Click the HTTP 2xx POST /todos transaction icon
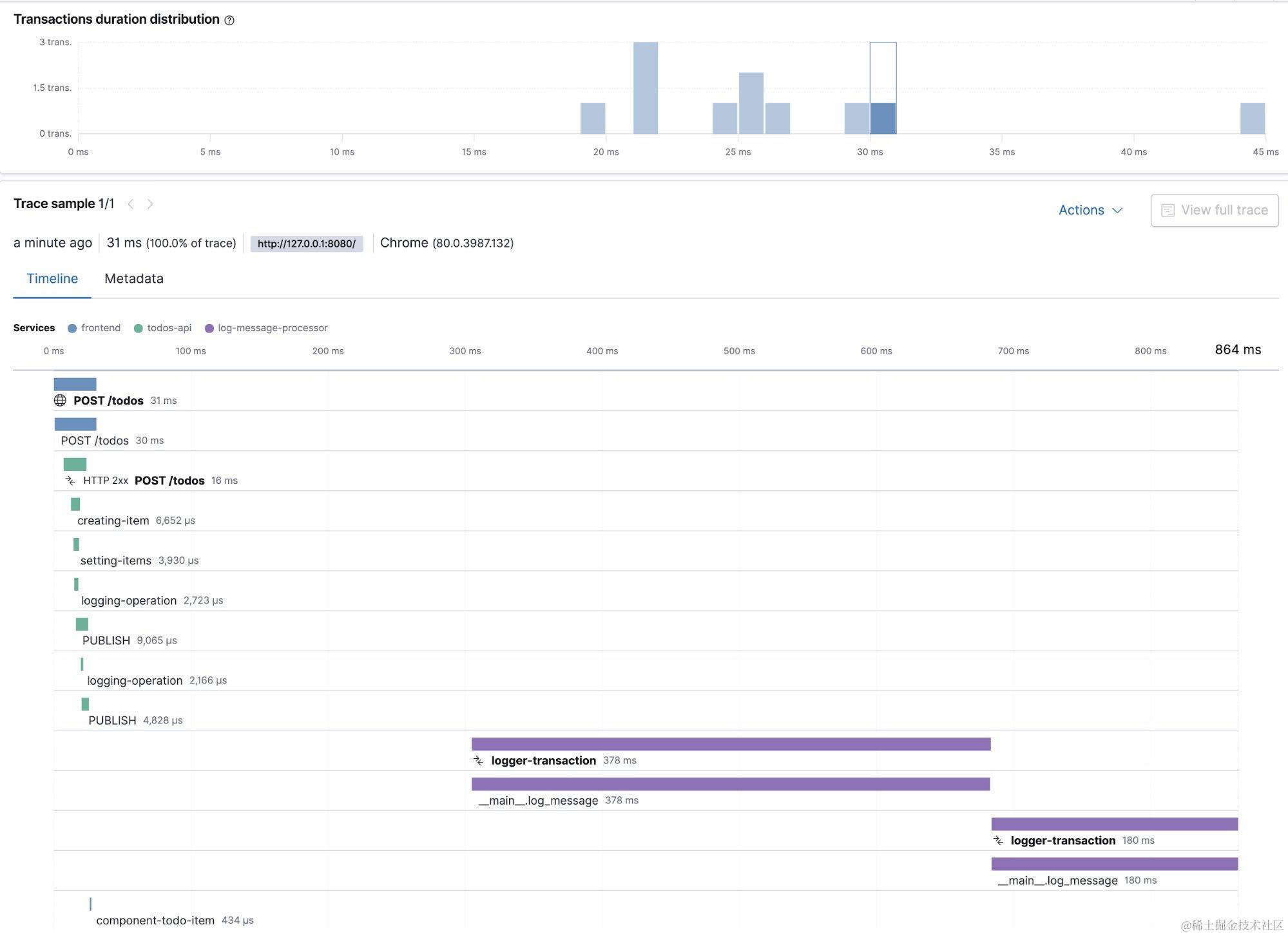The image size is (1288, 936). point(70,481)
